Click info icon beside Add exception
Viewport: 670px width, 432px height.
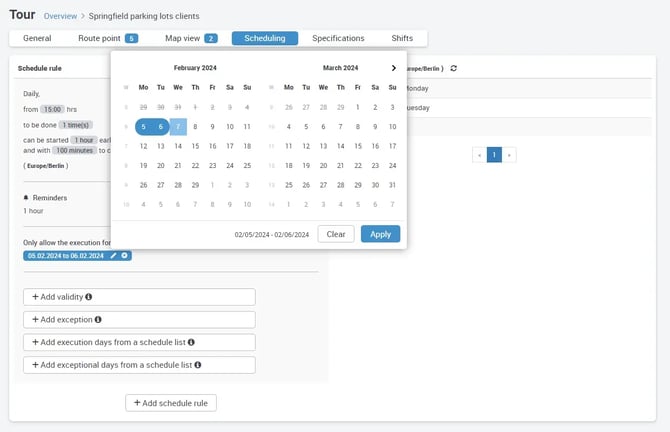pos(98,319)
